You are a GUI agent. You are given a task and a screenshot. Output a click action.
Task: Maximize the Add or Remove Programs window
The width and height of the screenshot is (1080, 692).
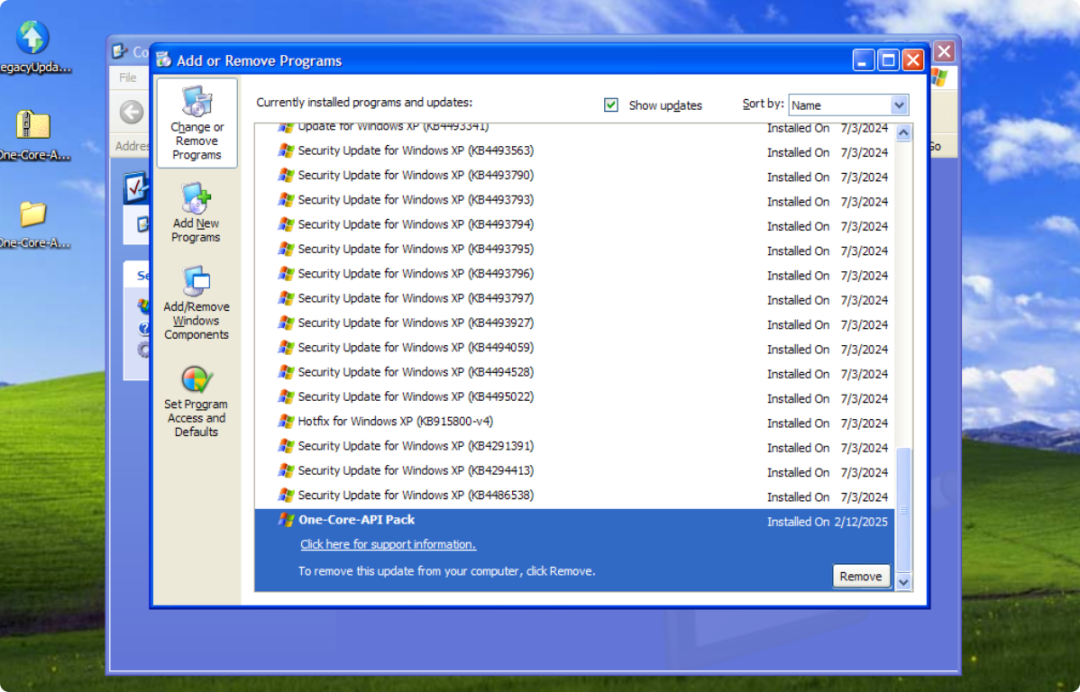pos(888,61)
